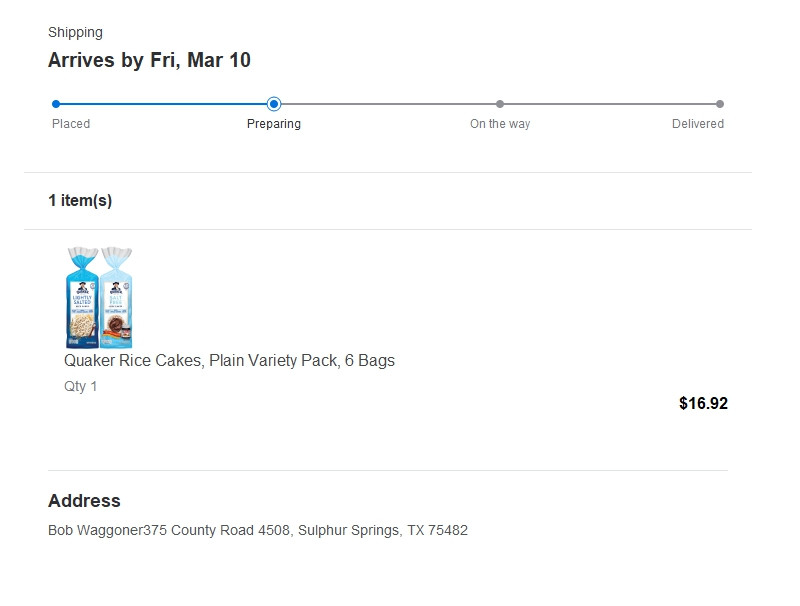Click the blue completed progress bar segment

(x=165, y=104)
